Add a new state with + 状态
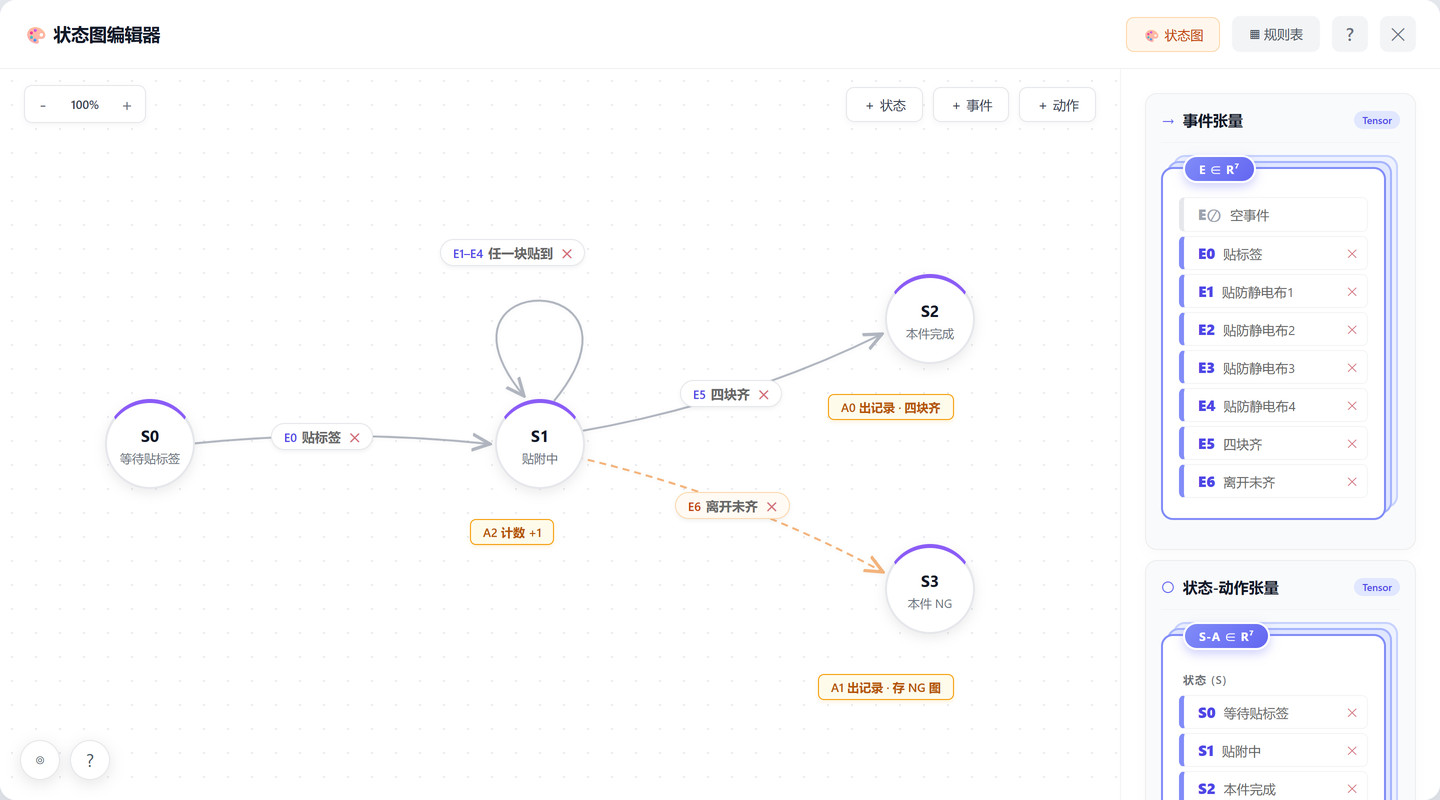 (x=885, y=105)
